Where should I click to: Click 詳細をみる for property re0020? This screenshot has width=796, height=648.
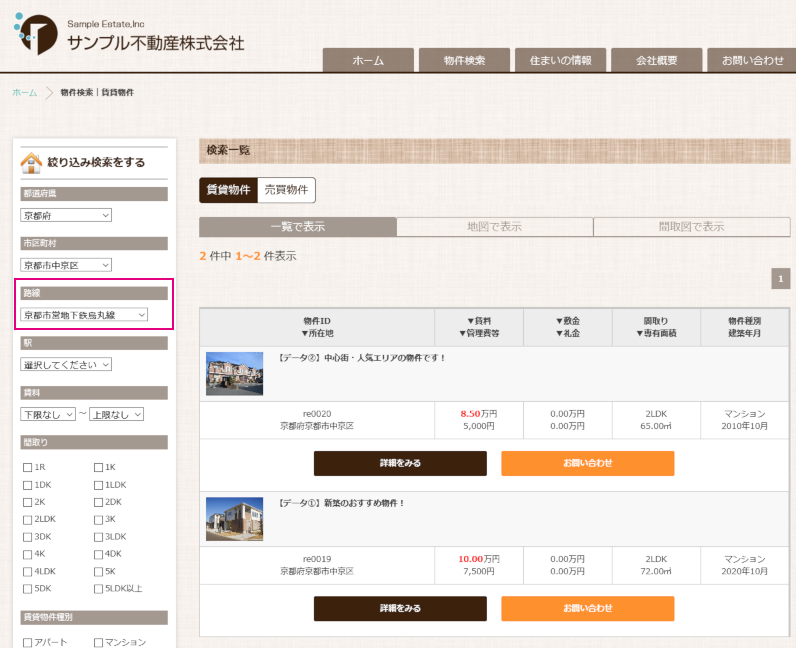(x=400, y=463)
